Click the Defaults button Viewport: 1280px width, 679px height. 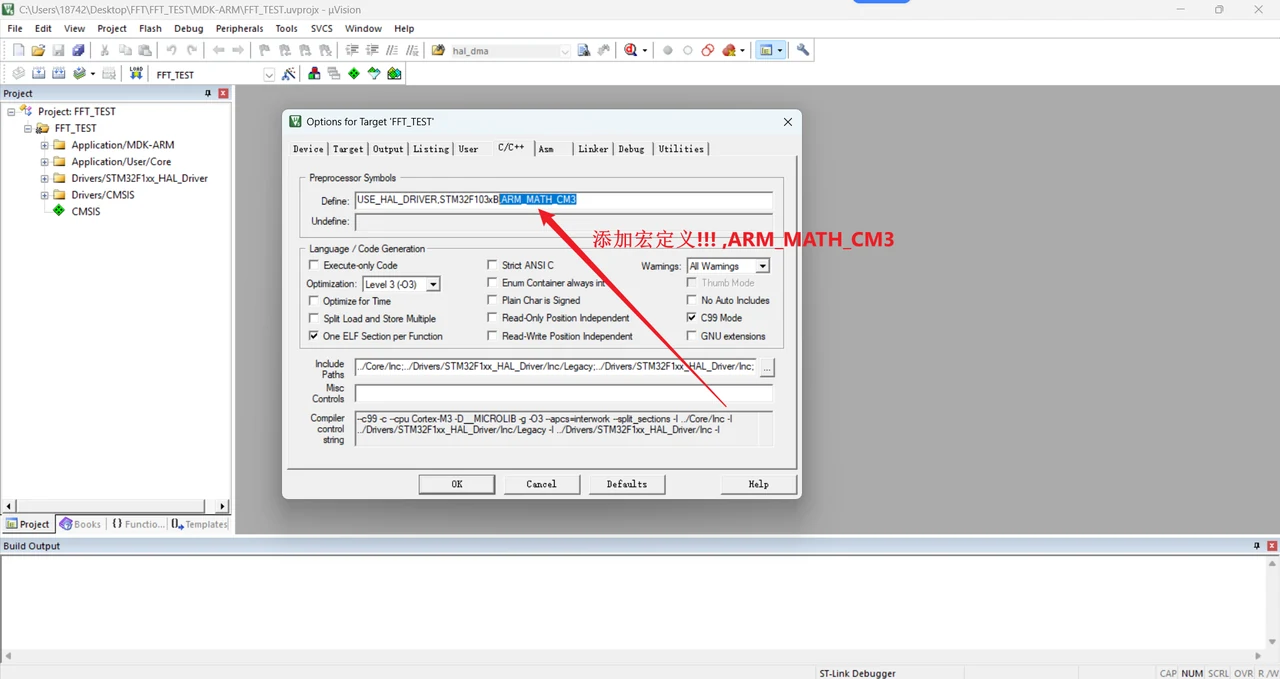[x=627, y=484]
